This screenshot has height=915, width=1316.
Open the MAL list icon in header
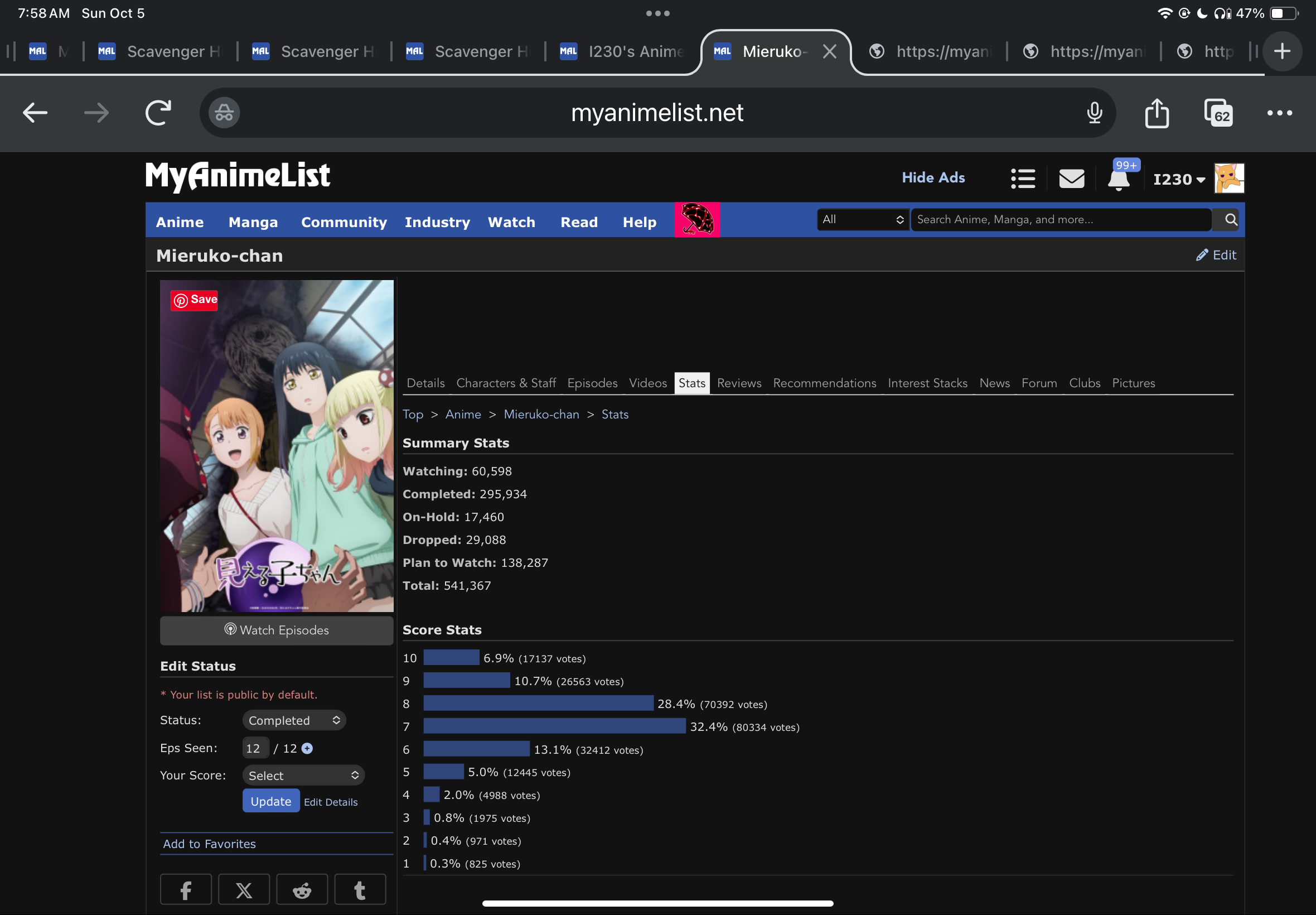1023,179
